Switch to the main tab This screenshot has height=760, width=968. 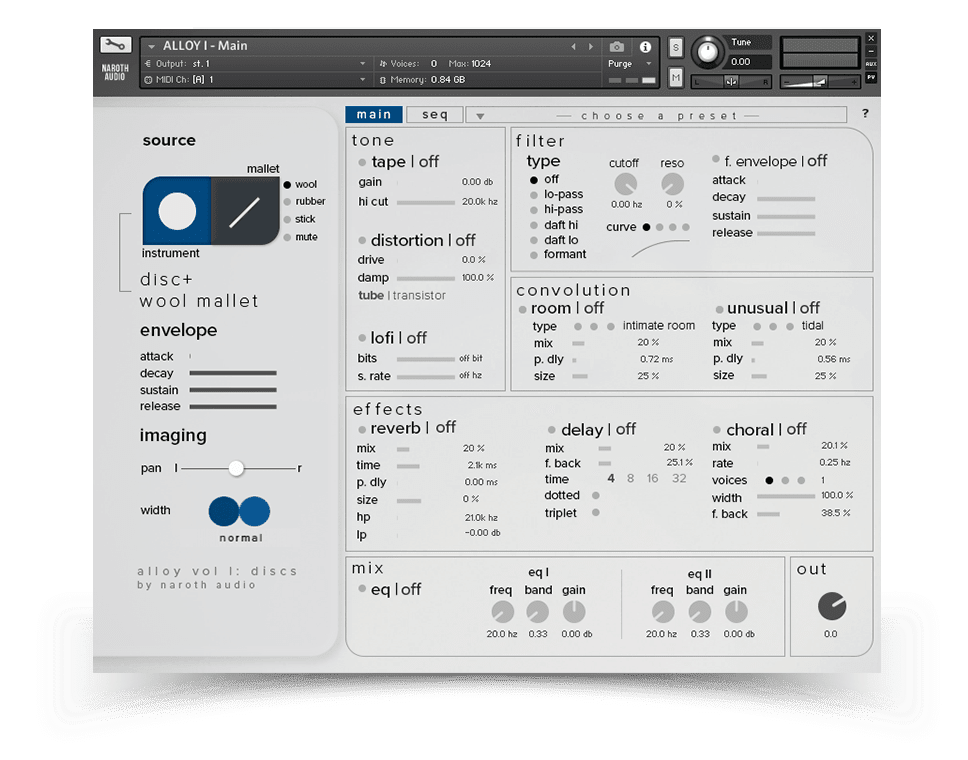(x=374, y=115)
